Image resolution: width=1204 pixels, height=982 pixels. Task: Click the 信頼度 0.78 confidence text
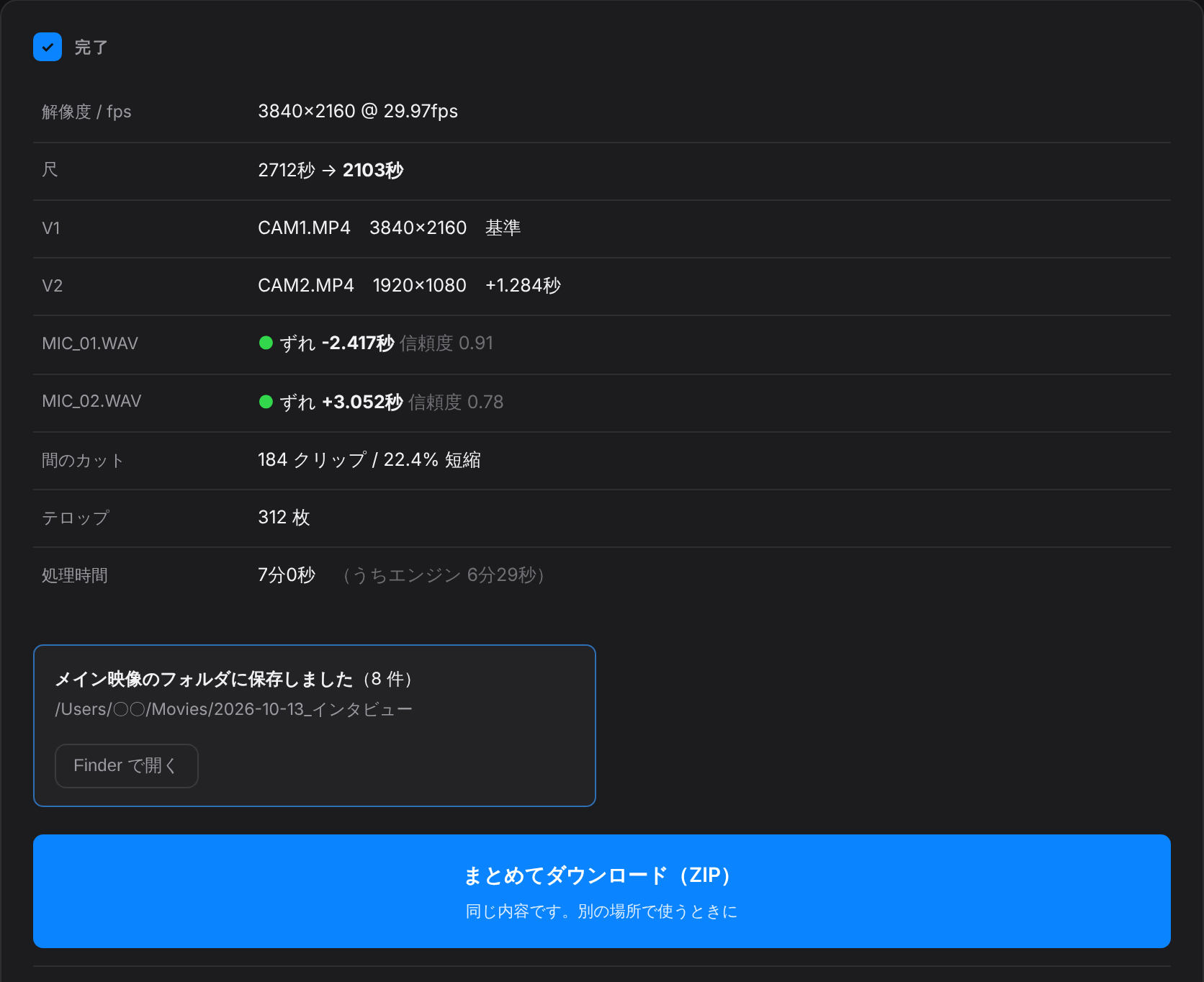(x=456, y=402)
